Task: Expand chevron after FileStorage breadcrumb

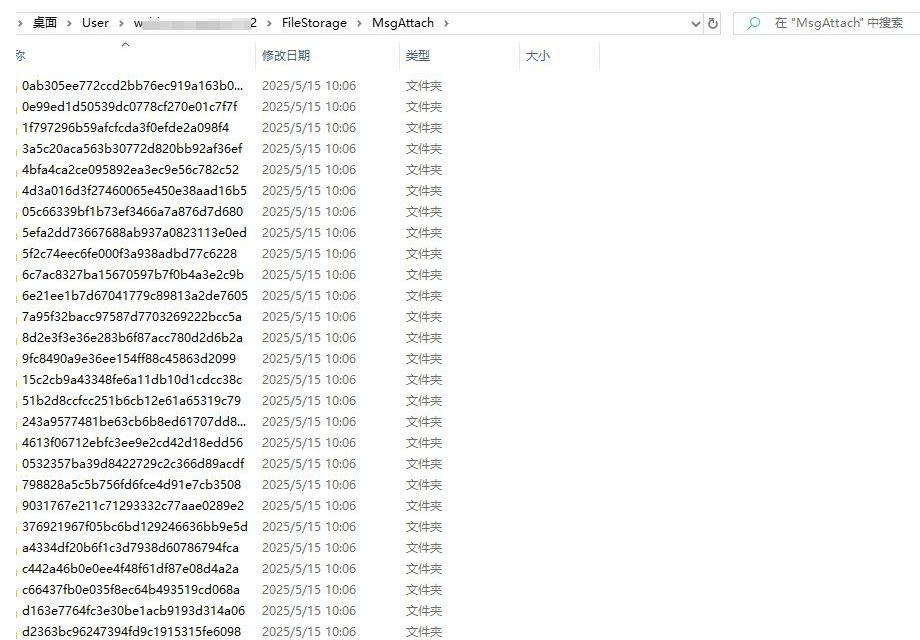Action: (x=359, y=23)
